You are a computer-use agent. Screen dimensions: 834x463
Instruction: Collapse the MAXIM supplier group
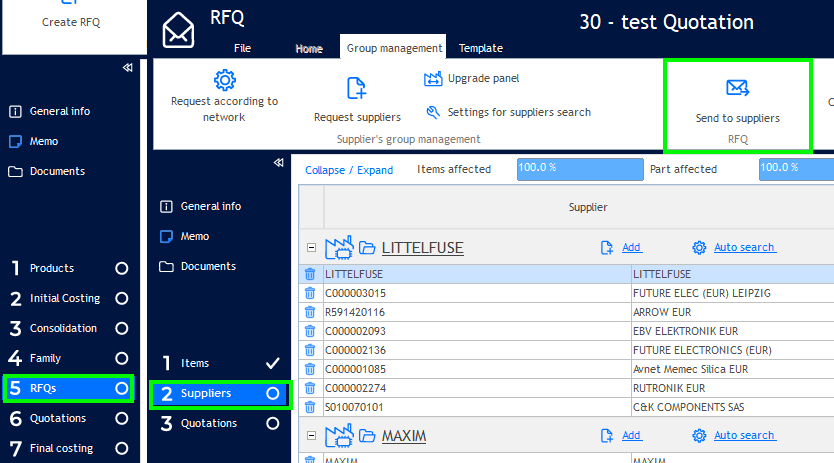click(312, 435)
